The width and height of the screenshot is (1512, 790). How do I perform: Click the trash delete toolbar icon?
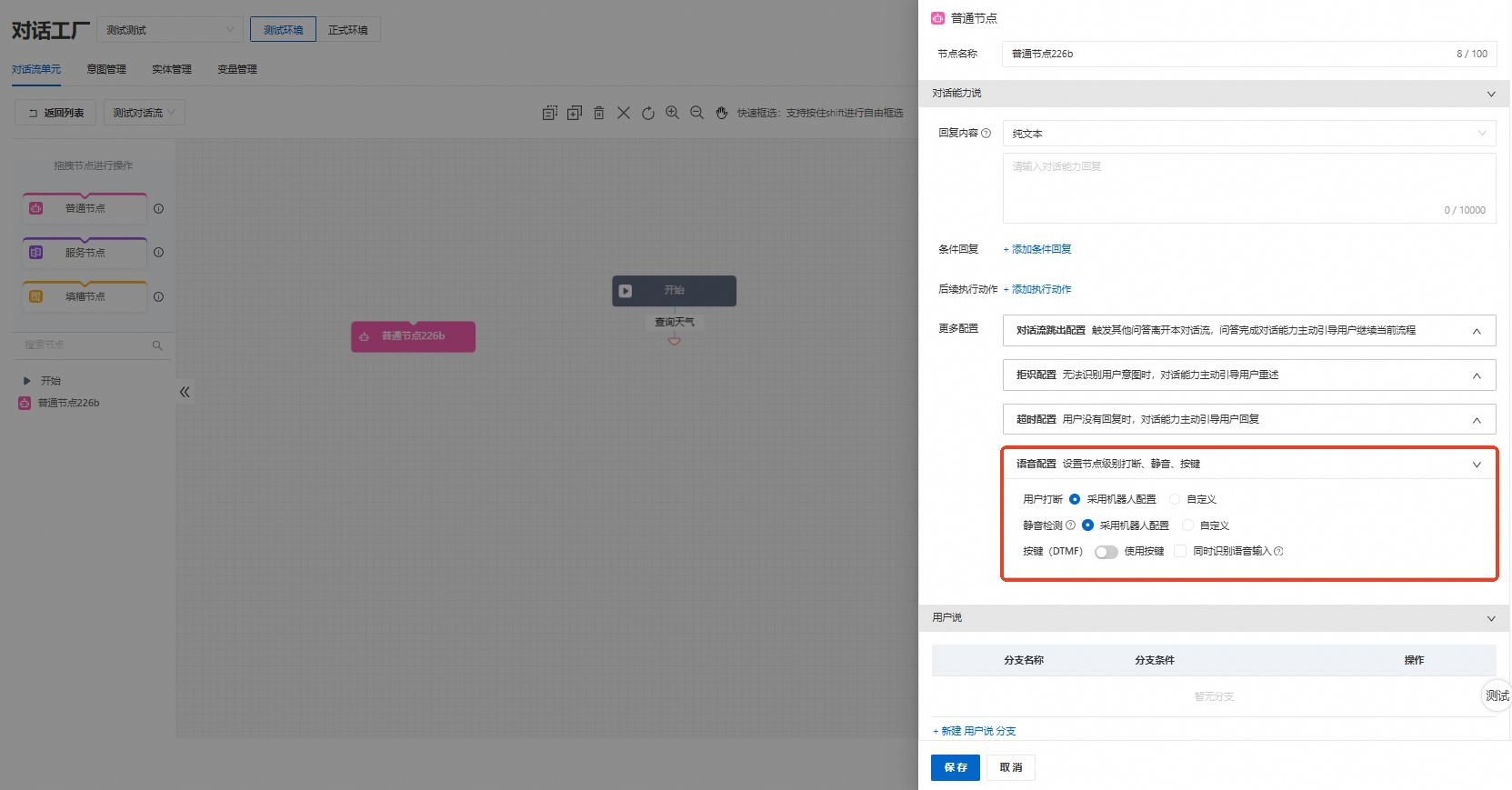coord(598,113)
